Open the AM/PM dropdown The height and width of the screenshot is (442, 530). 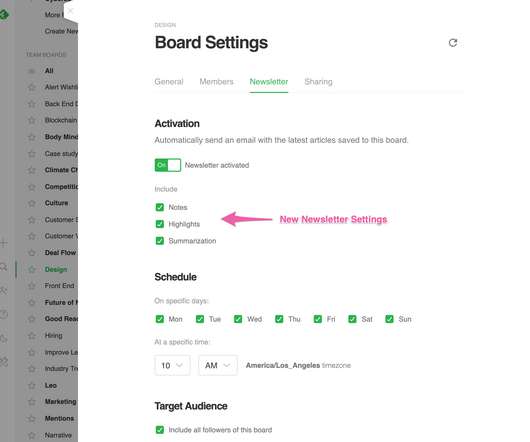(x=218, y=365)
